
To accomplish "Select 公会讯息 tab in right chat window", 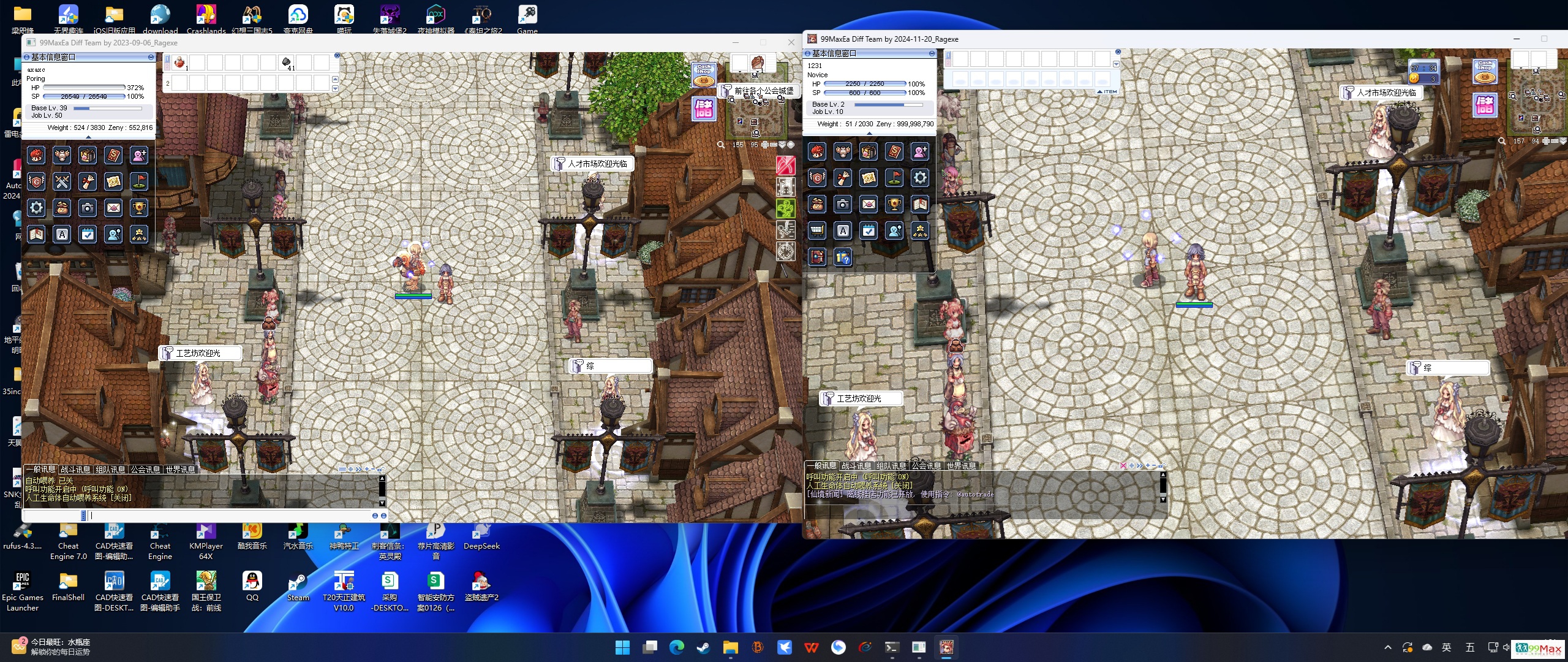I will coord(925,466).
